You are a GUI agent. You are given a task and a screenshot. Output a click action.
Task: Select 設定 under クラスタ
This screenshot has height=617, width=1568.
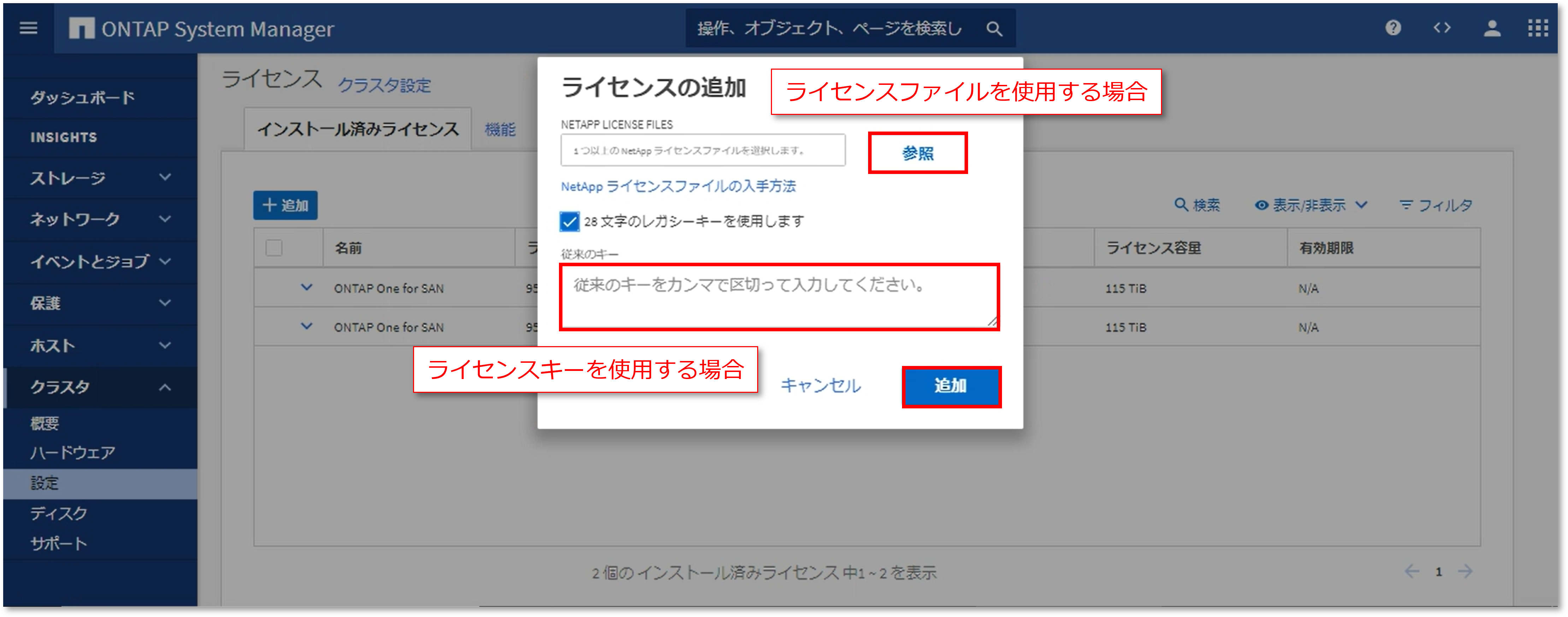[x=100, y=484]
